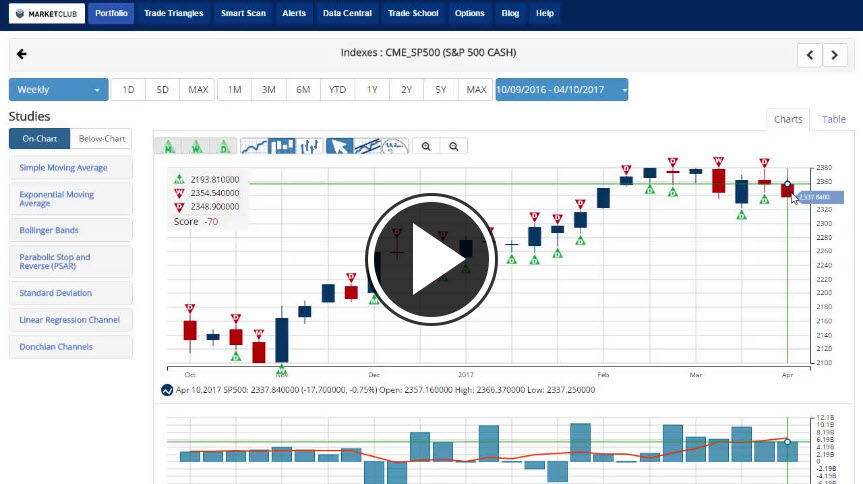This screenshot has width=863, height=484.
Task: Switch to line chart type
Action: [x=255, y=146]
